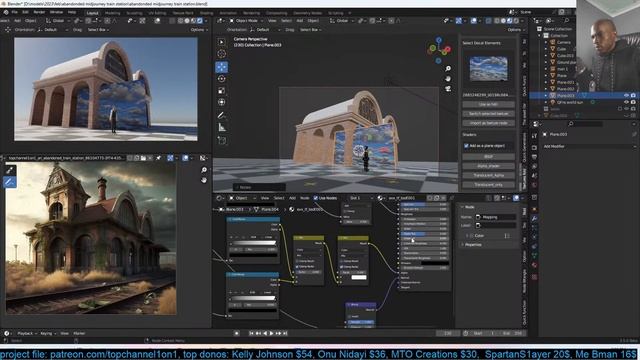Click the BSDF shader button
Image resolution: width=640 pixels, height=360 pixels.
coord(489,156)
